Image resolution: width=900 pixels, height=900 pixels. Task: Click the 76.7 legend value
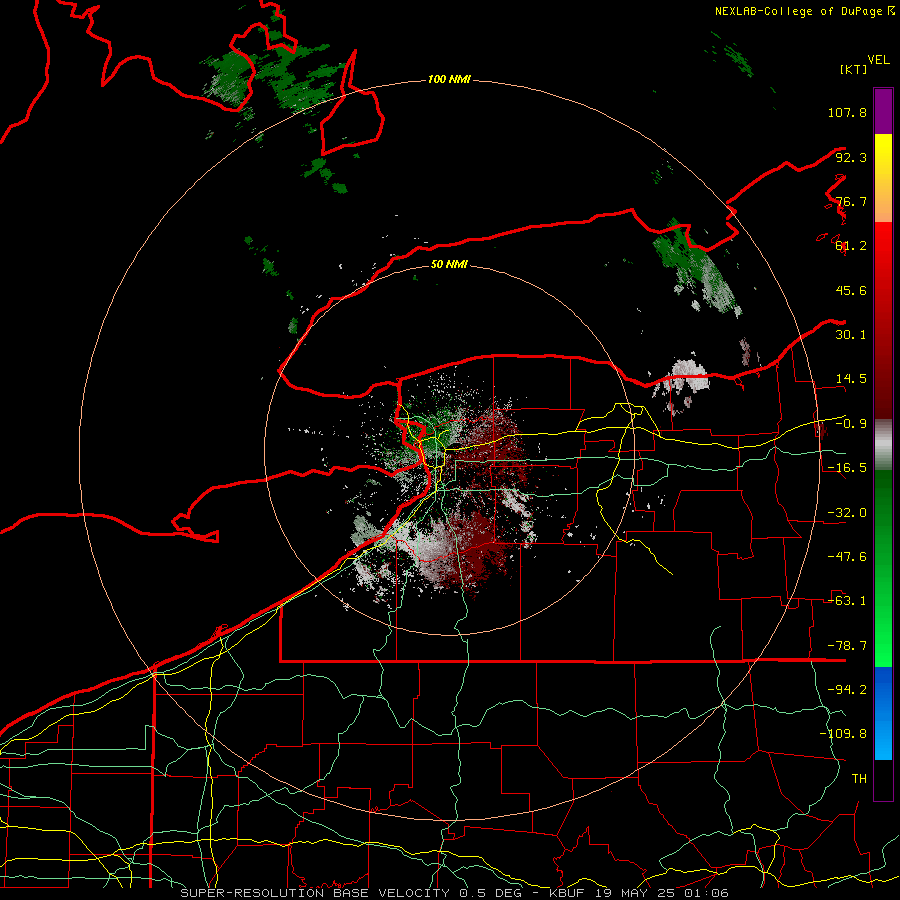851,201
